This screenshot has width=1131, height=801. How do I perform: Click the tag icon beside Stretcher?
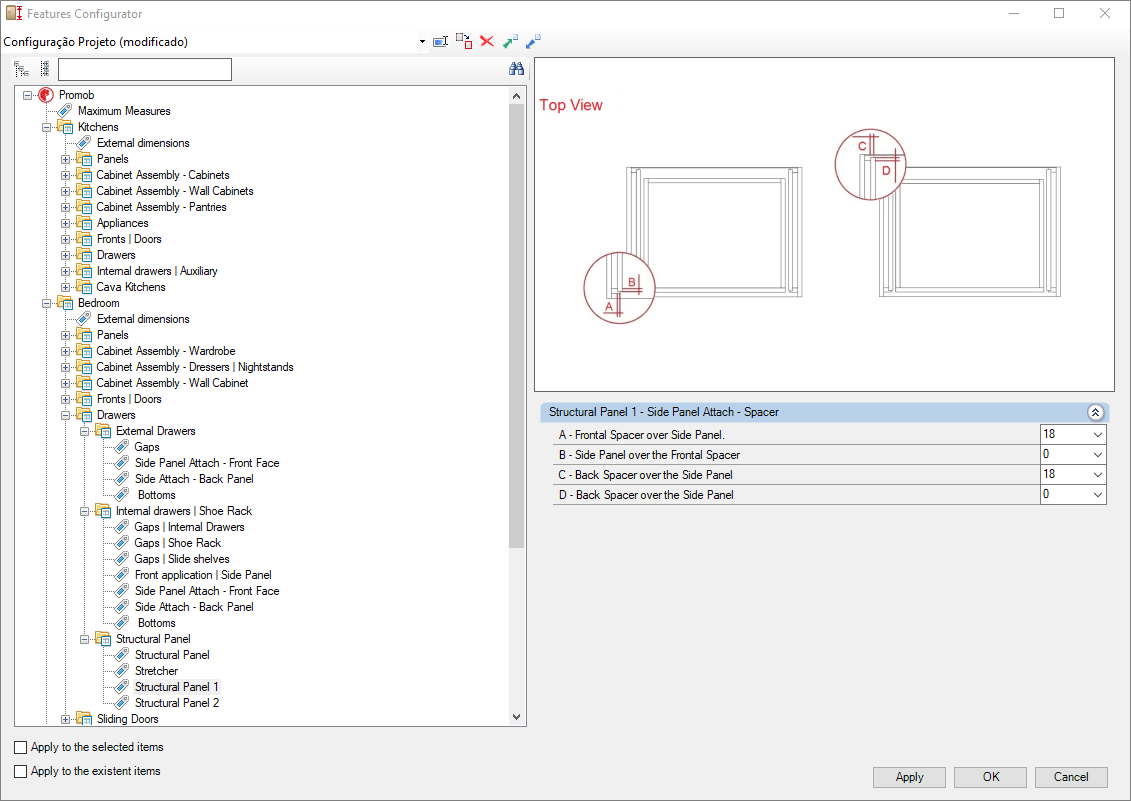pos(122,671)
